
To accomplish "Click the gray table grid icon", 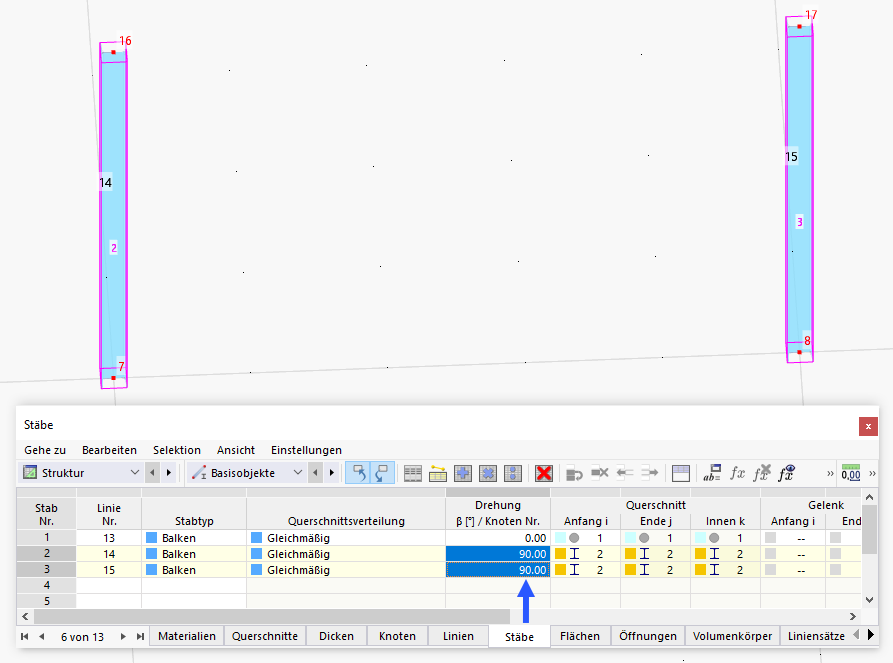I will coord(413,473).
